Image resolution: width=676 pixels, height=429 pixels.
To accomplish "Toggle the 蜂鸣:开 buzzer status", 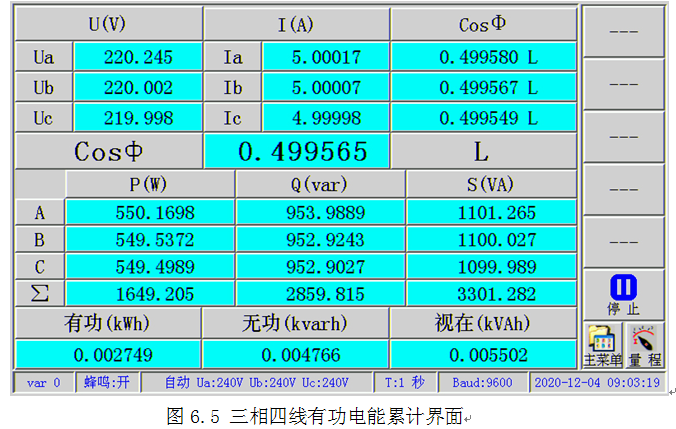I will pyautogui.click(x=107, y=382).
